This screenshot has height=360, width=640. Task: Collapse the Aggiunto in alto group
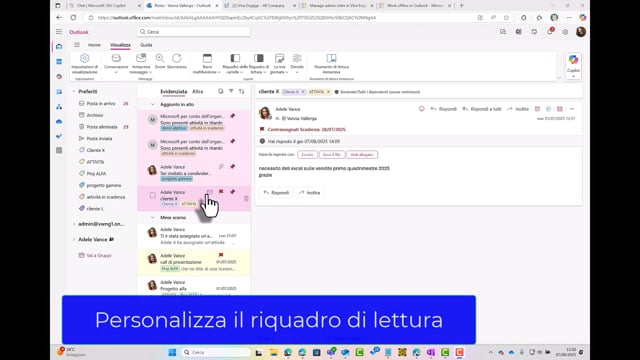click(x=153, y=104)
